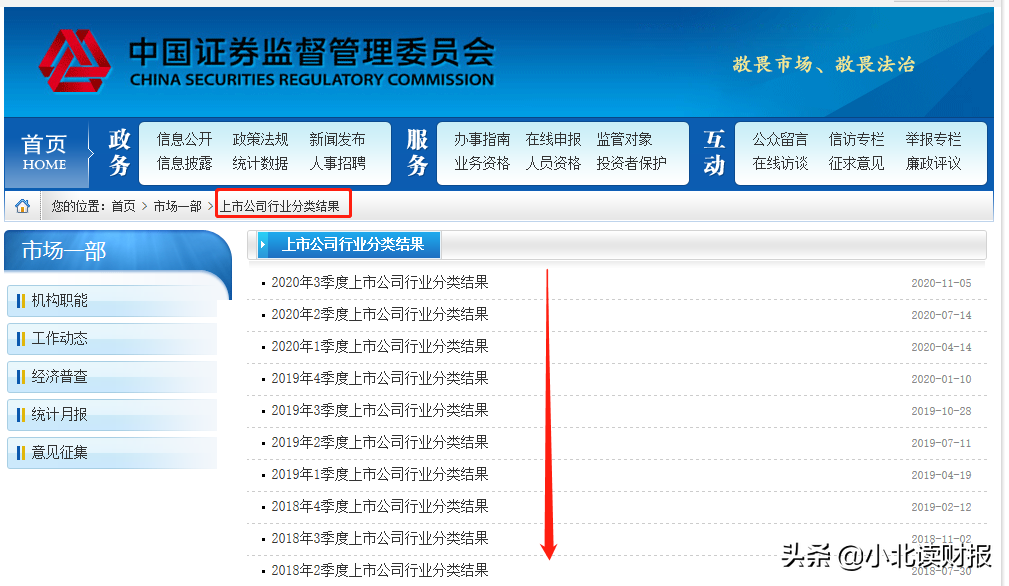Select 工作动态 in the left sidebar

click(60, 338)
